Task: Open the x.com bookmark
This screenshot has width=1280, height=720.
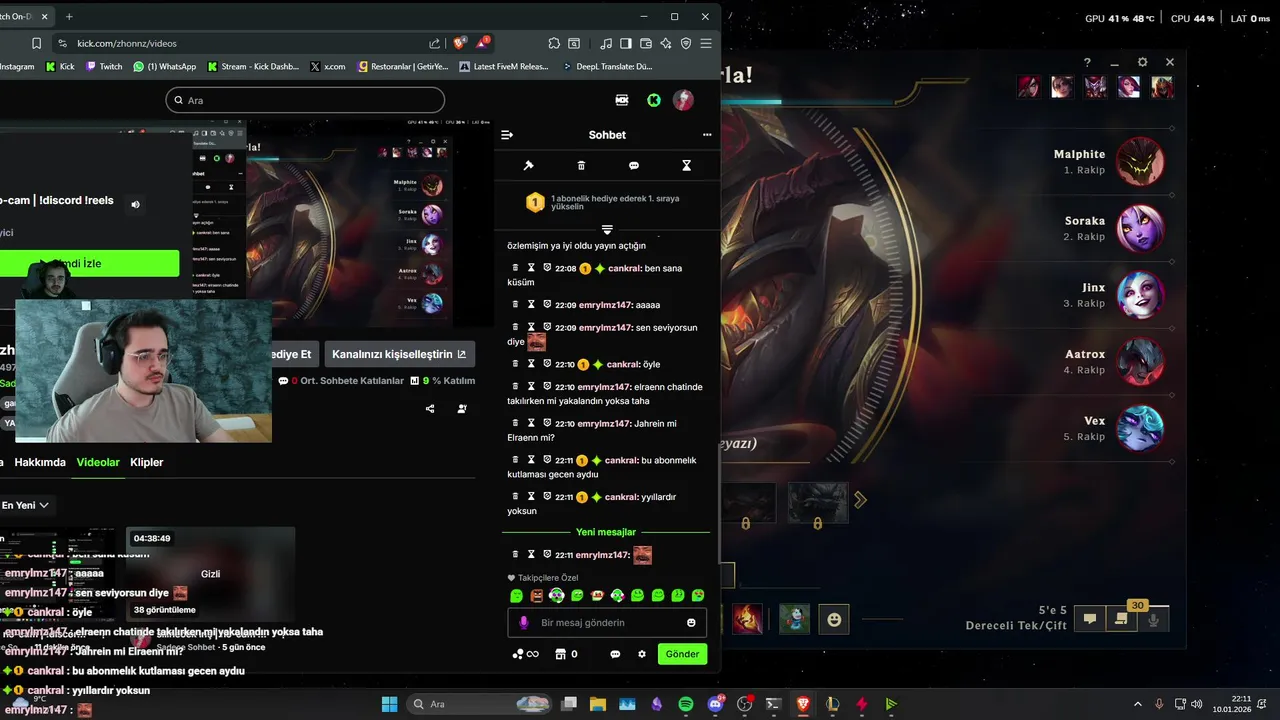Action: pos(328,67)
